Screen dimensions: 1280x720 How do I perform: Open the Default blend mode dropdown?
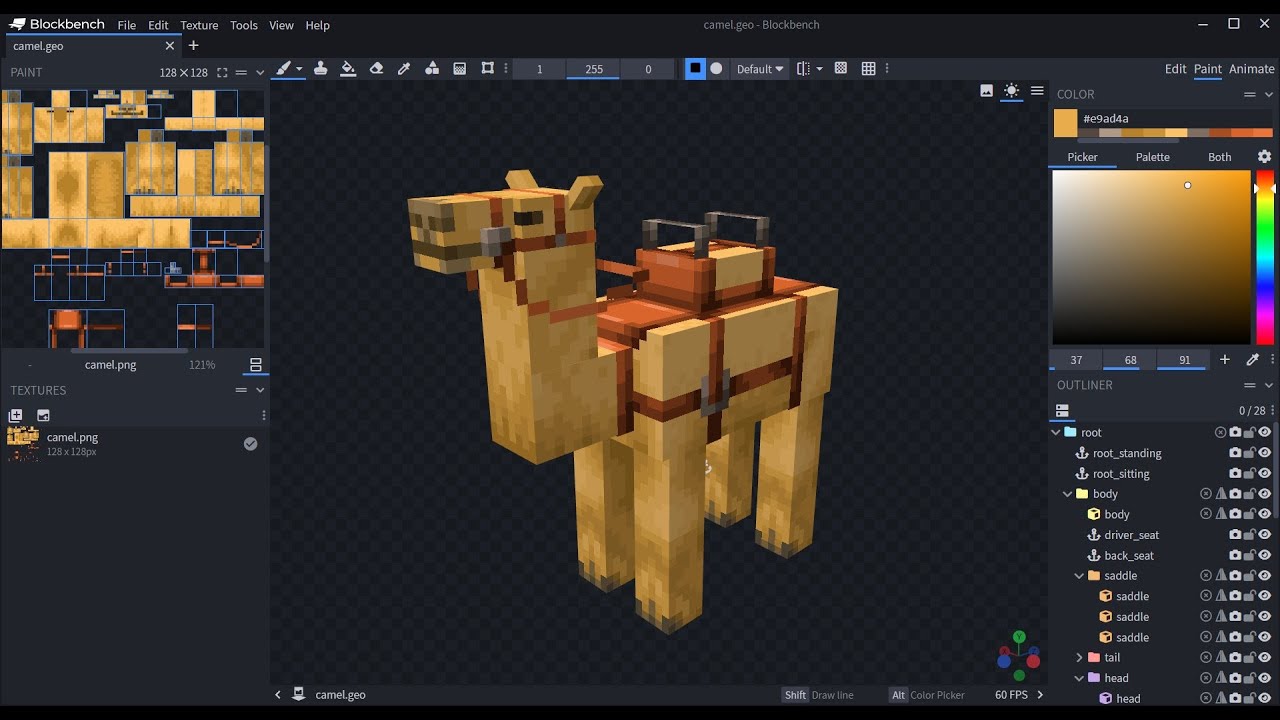760,69
